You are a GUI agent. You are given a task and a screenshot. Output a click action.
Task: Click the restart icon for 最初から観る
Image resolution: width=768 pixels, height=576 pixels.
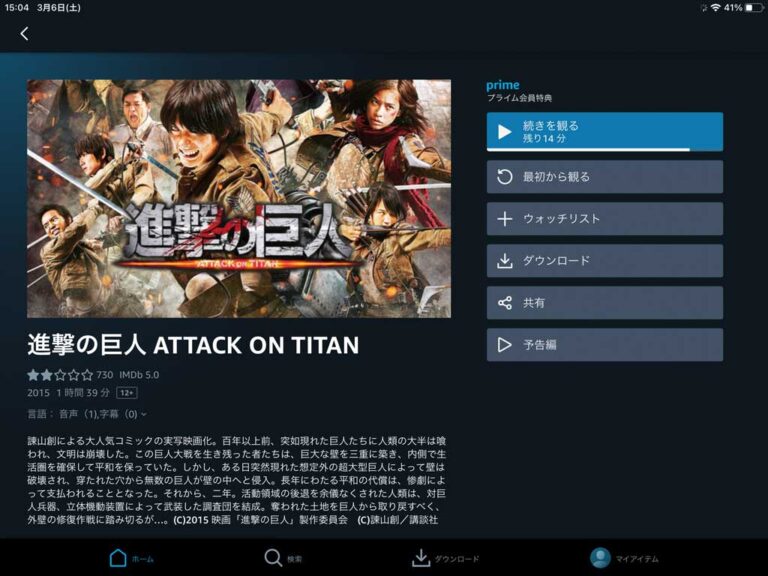504,177
